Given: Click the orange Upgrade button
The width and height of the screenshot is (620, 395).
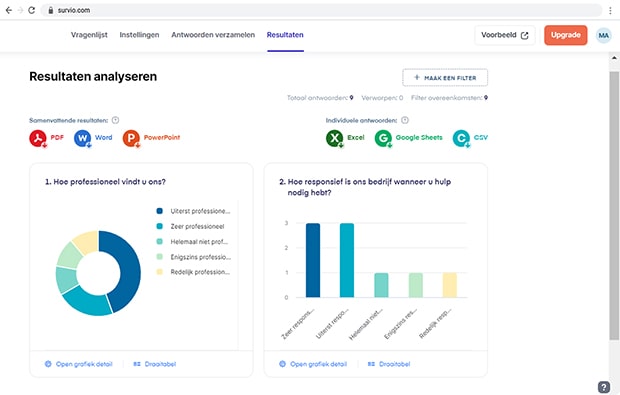Looking at the screenshot, I should coord(565,35).
